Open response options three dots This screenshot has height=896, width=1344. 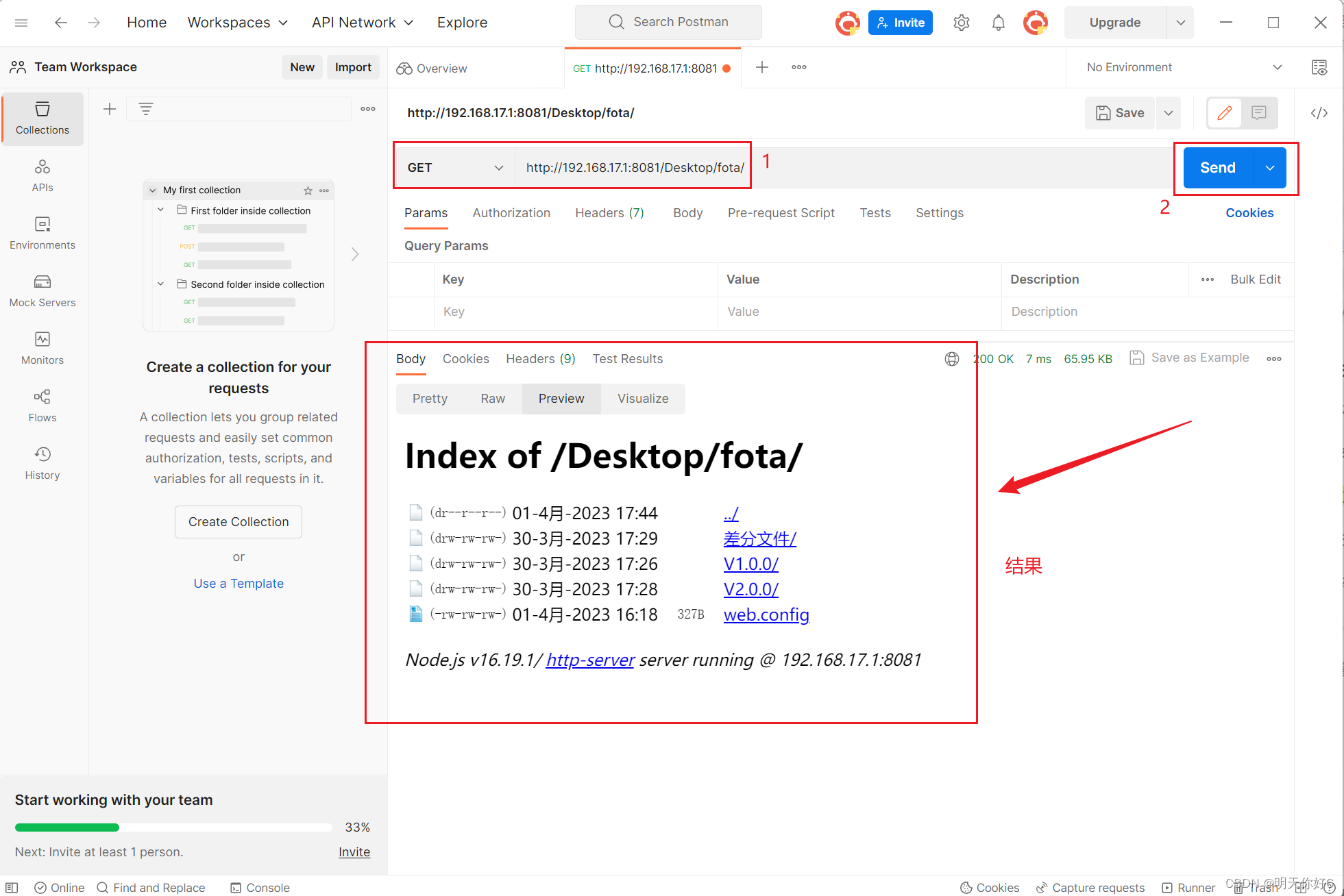point(1274,359)
